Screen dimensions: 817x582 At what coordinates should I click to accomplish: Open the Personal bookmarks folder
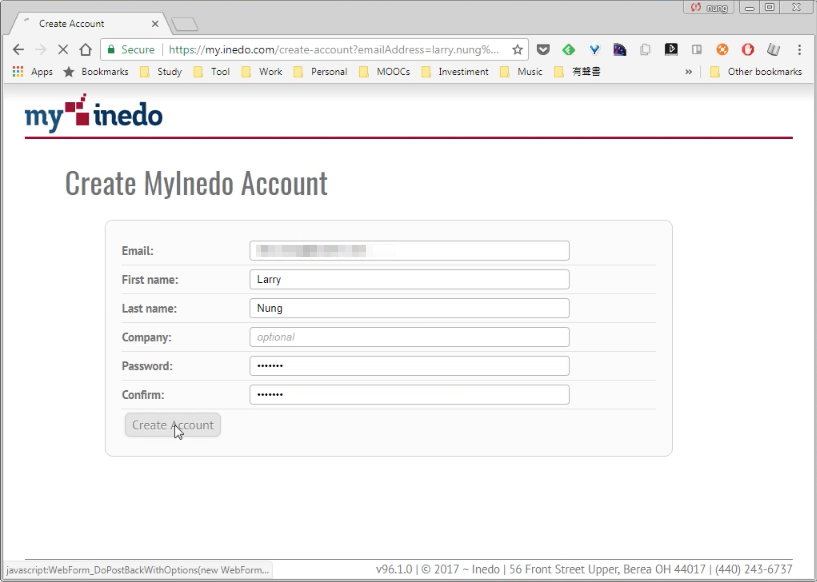coord(320,71)
